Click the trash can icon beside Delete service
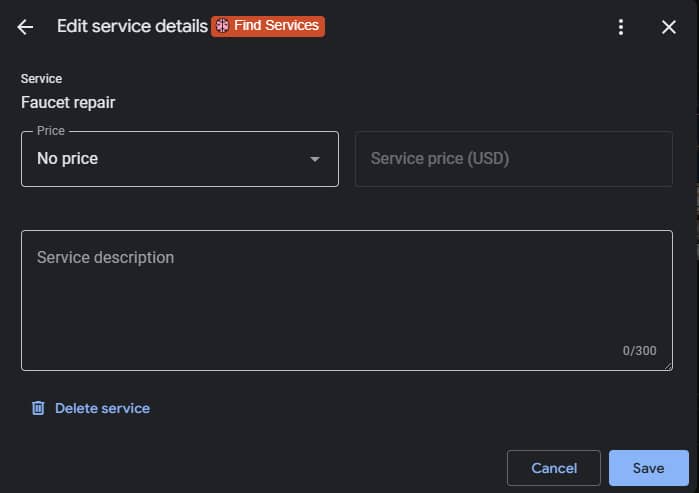699x493 pixels. pyautogui.click(x=38, y=408)
